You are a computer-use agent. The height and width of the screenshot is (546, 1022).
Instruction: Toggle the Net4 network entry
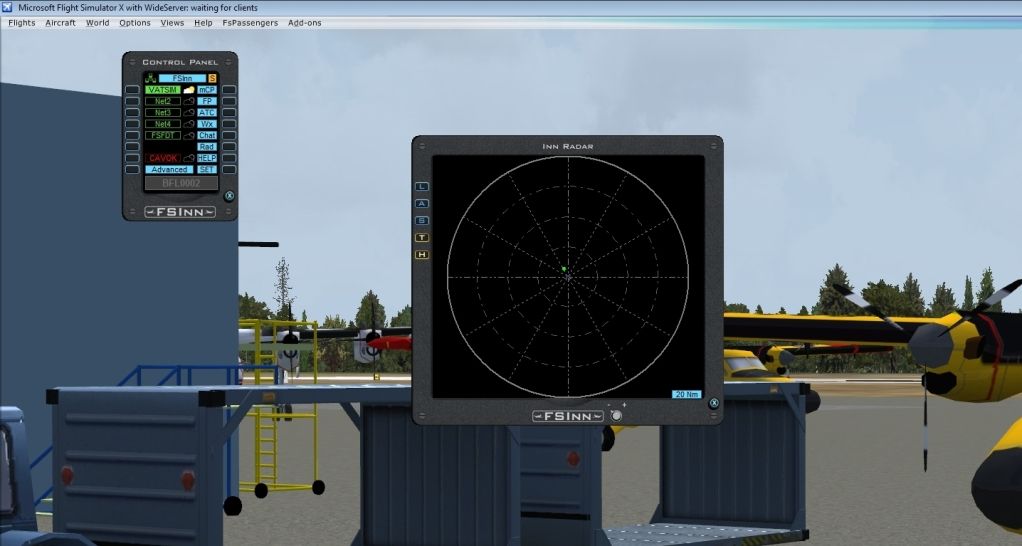point(163,124)
